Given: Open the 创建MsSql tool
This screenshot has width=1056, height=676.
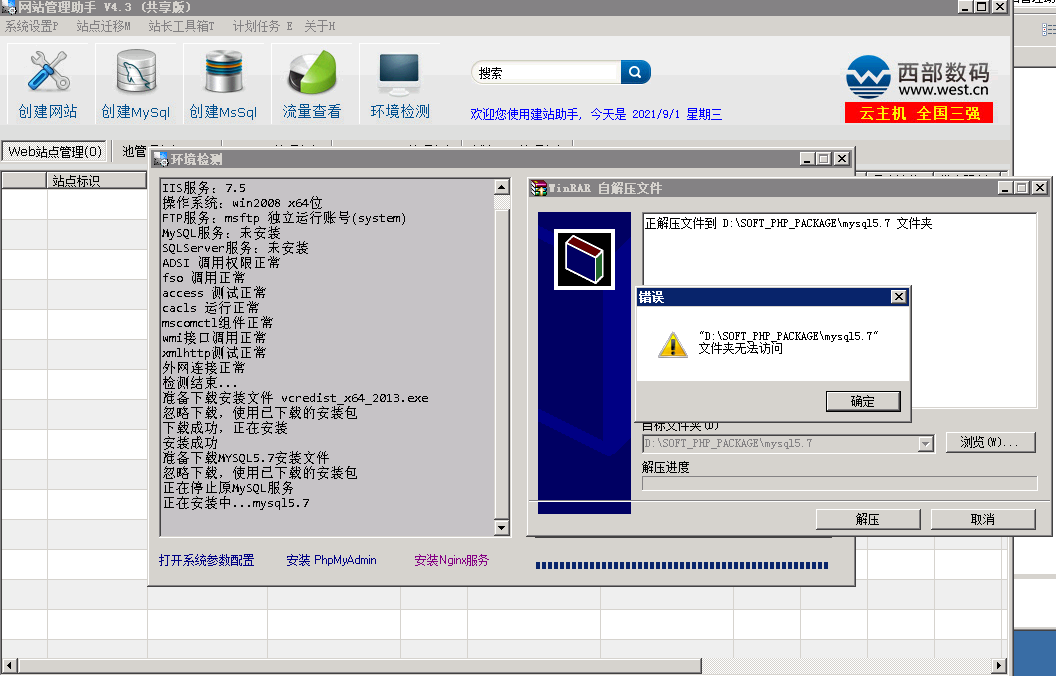Looking at the screenshot, I should (x=221, y=82).
